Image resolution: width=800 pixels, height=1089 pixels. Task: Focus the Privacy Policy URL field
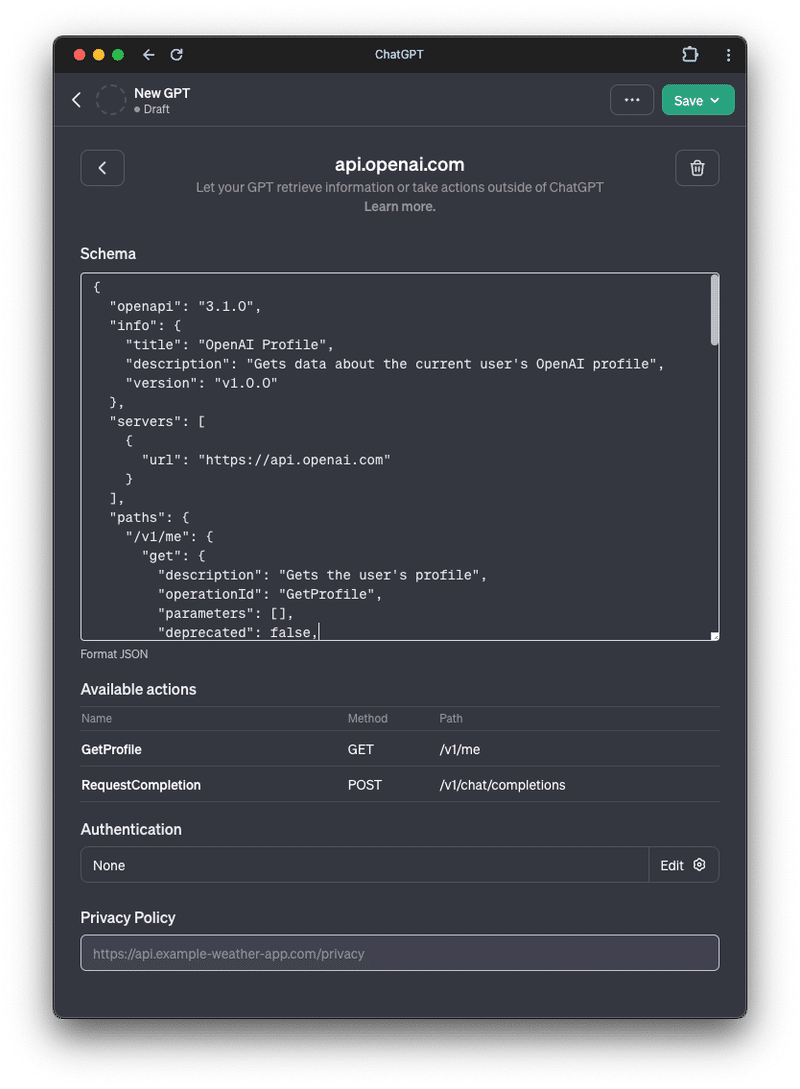pyautogui.click(x=400, y=954)
